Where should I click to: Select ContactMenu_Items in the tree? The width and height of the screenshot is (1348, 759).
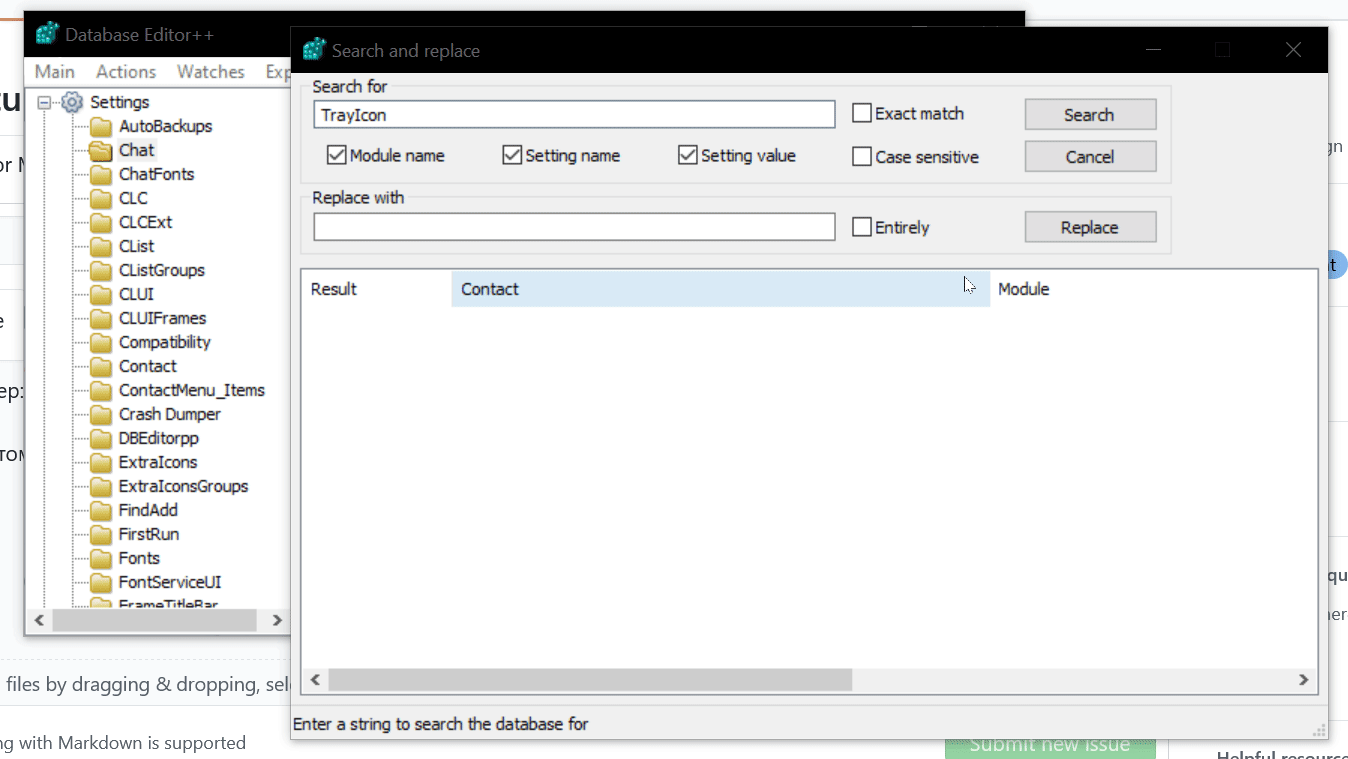click(191, 391)
